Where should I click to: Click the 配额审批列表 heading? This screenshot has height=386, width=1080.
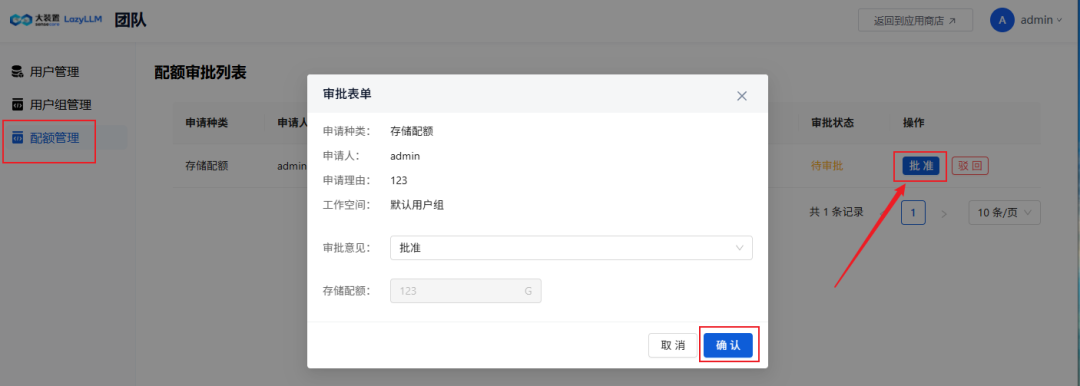(200, 72)
